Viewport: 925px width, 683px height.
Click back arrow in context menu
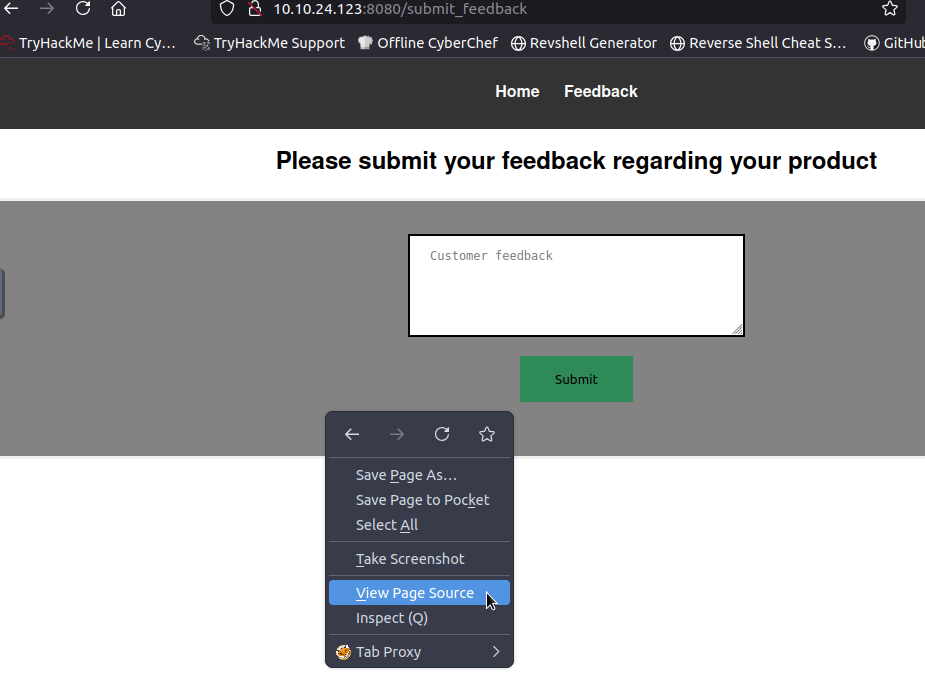352,435
